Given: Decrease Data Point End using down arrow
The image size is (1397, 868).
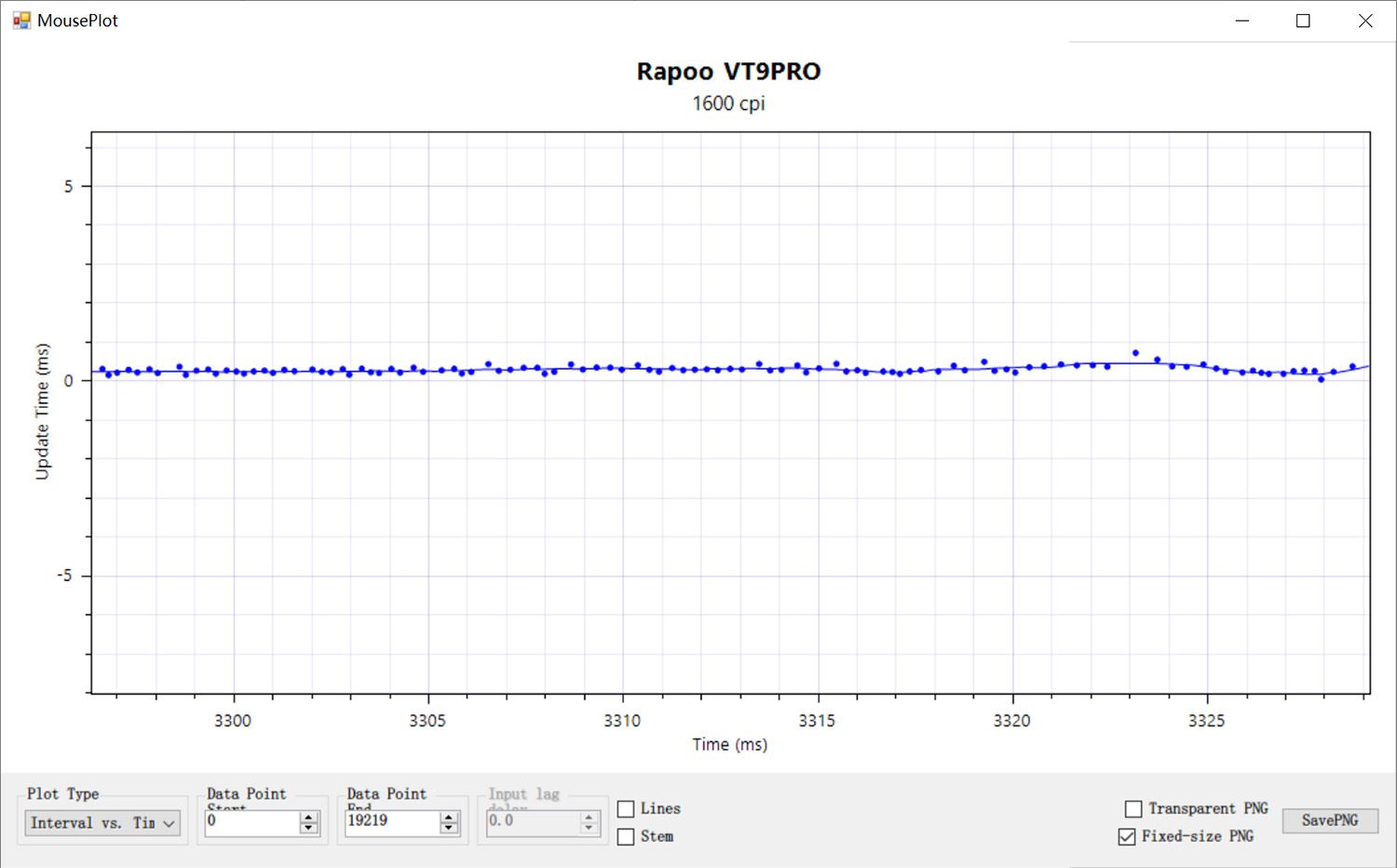Looking at the screenshot, I should pyautogui.click(x=449, y=828).
